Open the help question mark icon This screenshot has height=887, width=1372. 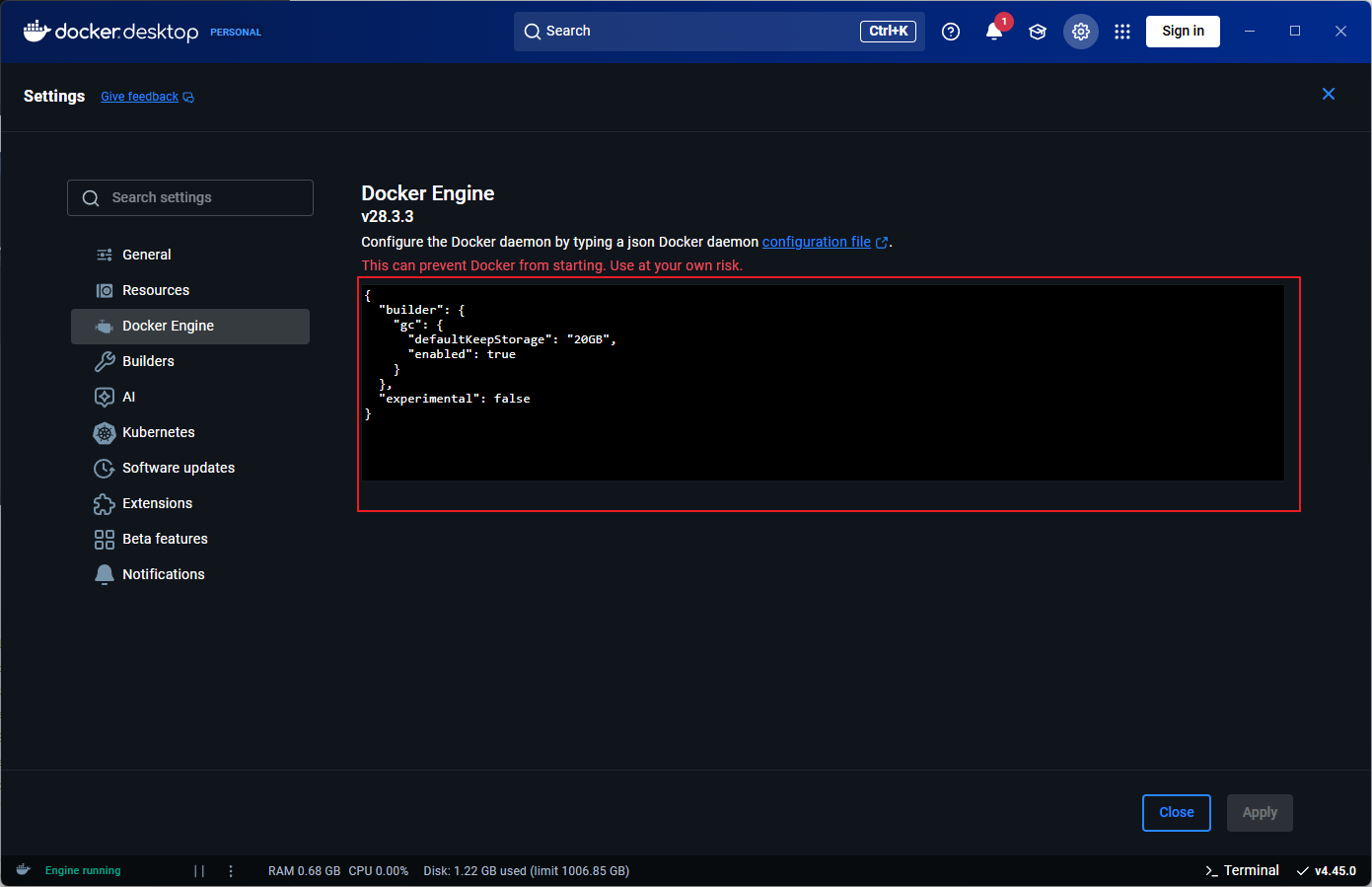pos(950,31)
